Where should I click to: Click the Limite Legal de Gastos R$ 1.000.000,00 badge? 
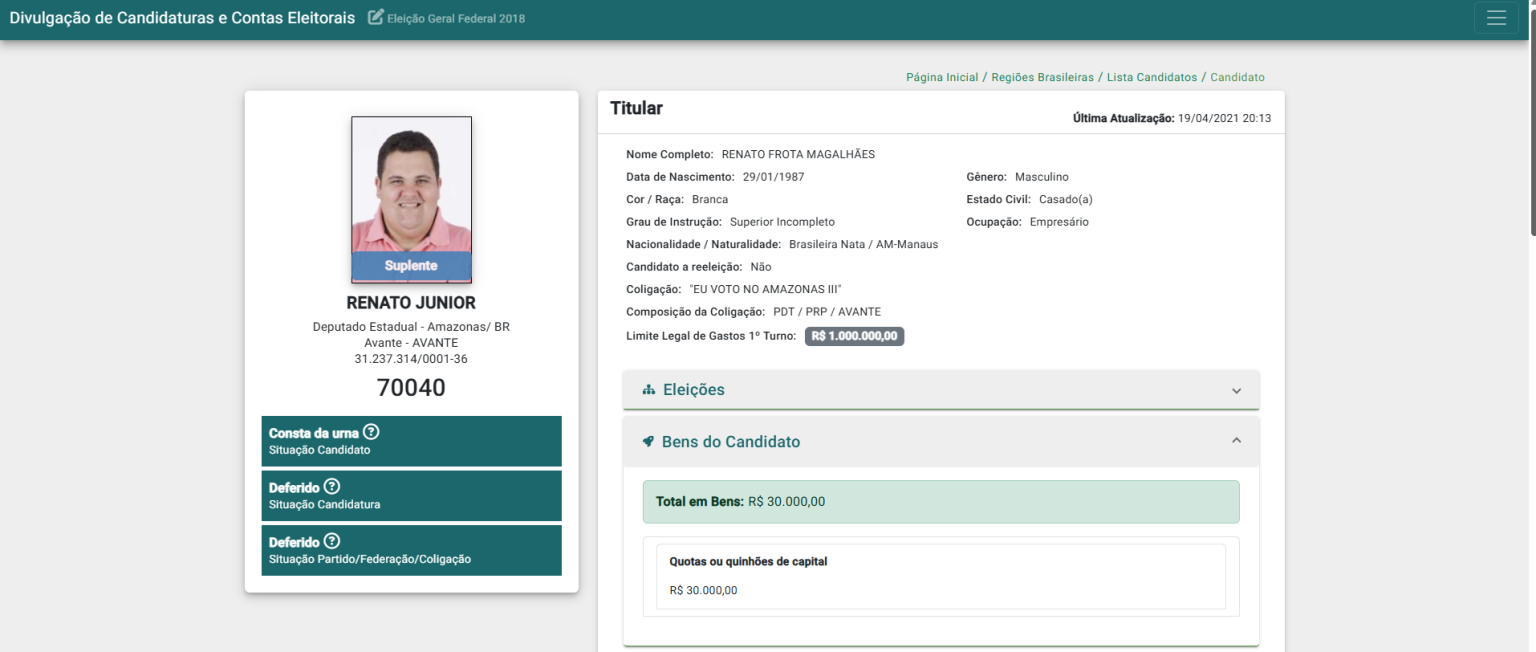[x=854, y=336]
